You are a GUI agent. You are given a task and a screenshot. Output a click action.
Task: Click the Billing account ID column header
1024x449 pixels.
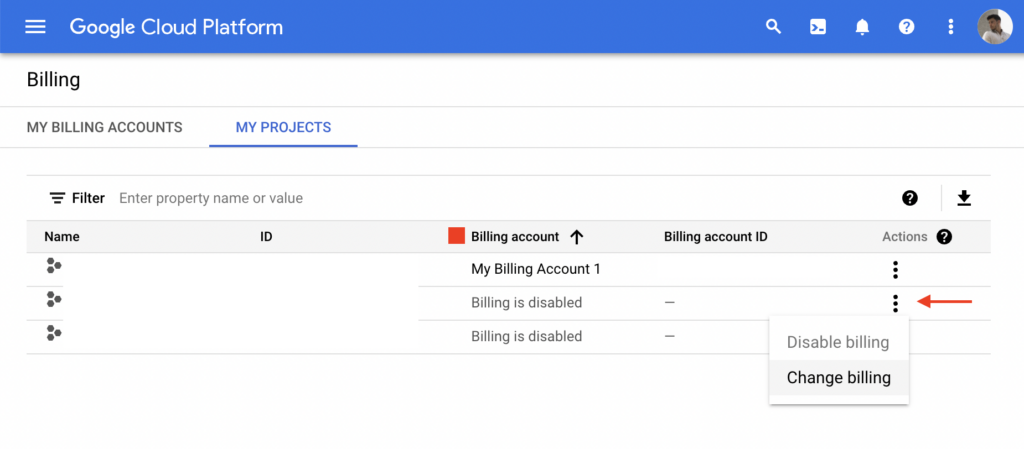coord(716,237)
